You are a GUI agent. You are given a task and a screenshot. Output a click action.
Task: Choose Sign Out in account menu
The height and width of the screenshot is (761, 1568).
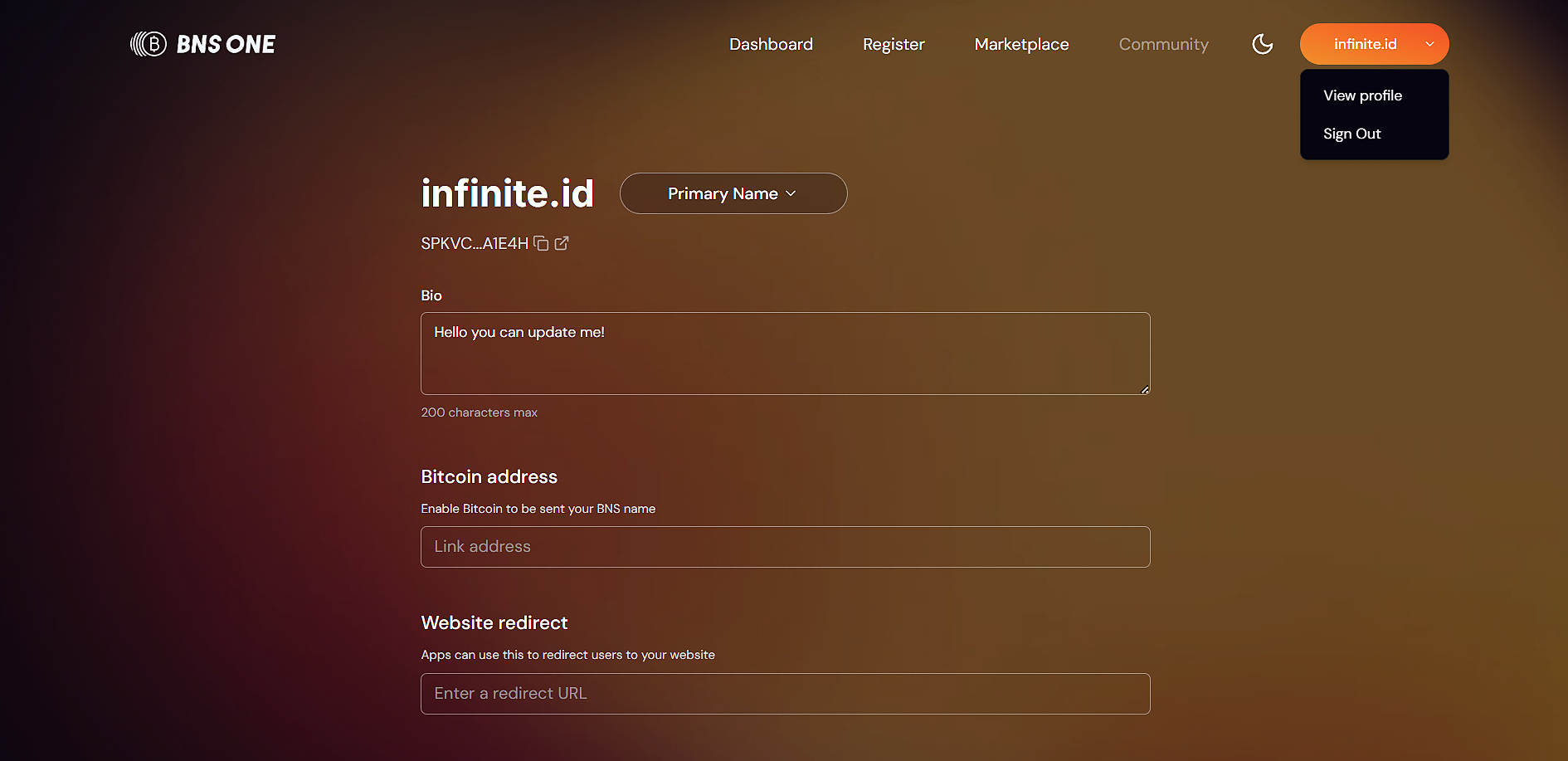[1351, 134]
